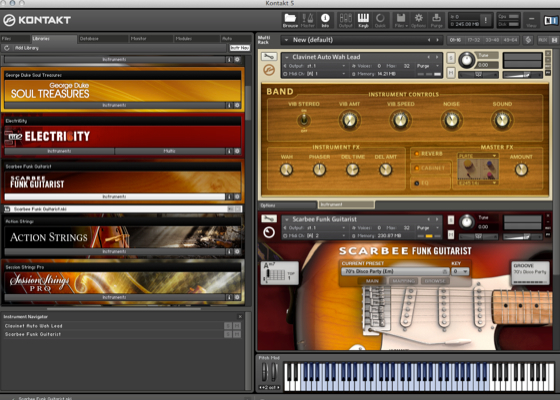Click the multi rack workspace icon beside 49-64

(528, 40)
